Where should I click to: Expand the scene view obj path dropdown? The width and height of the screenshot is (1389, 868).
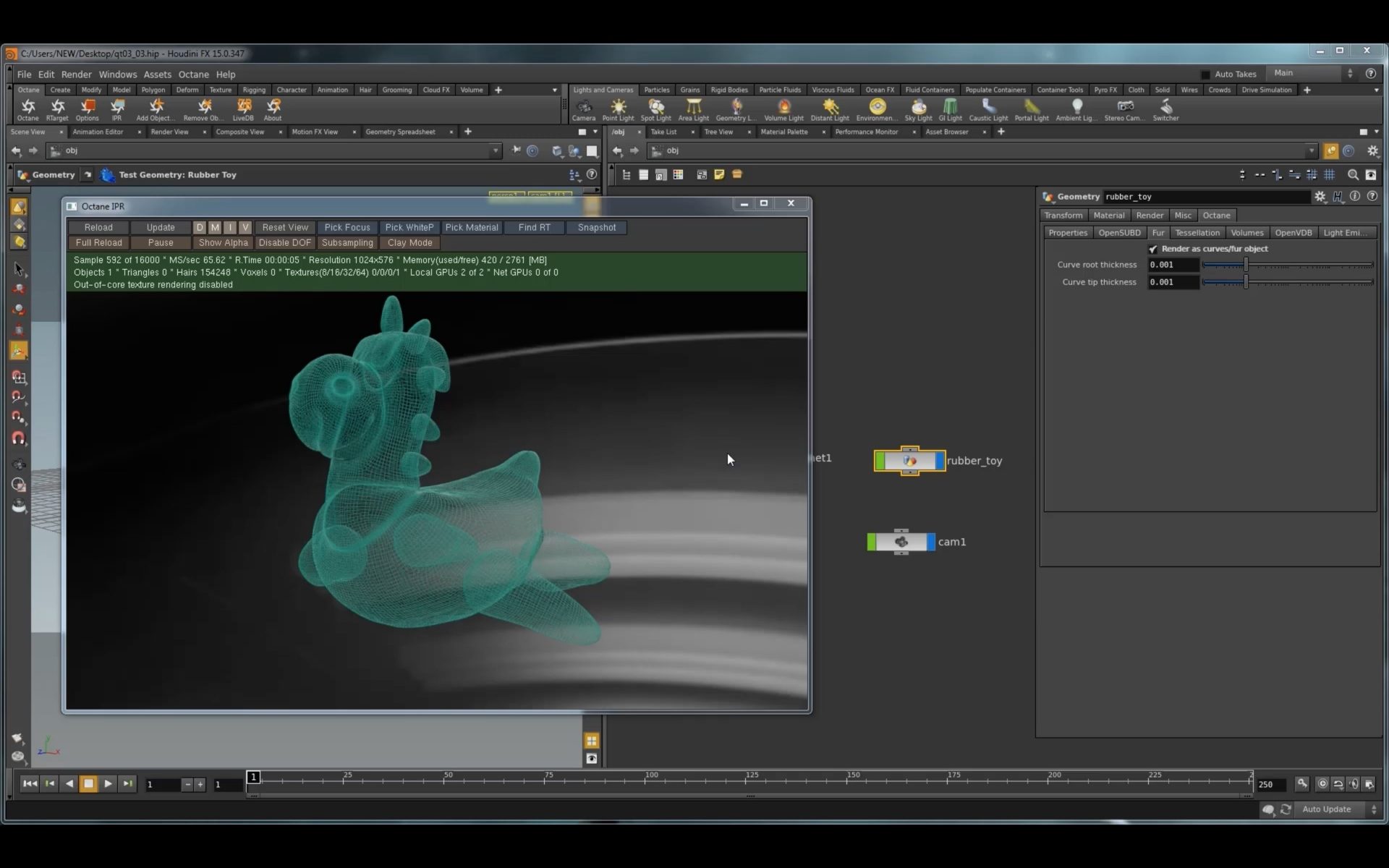pyautogui.click(x=496, y=151)
